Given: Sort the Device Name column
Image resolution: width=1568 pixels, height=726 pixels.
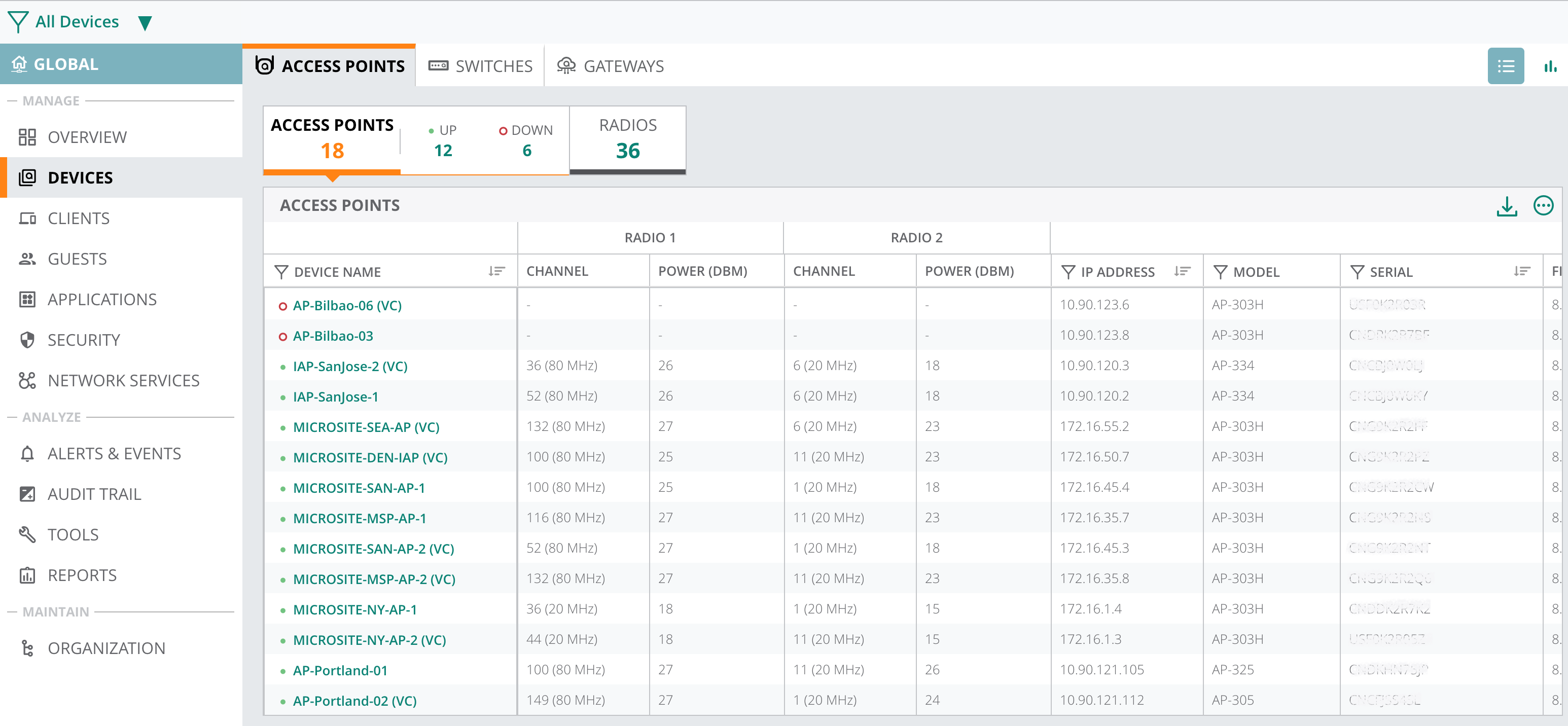Looking at the screenshot, I should tap(496, 271).
